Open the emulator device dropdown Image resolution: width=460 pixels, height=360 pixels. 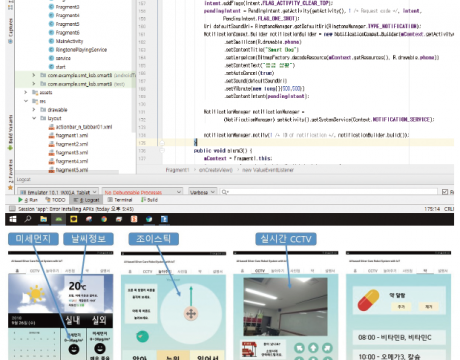pyautogui.click(x=58, y=192)
